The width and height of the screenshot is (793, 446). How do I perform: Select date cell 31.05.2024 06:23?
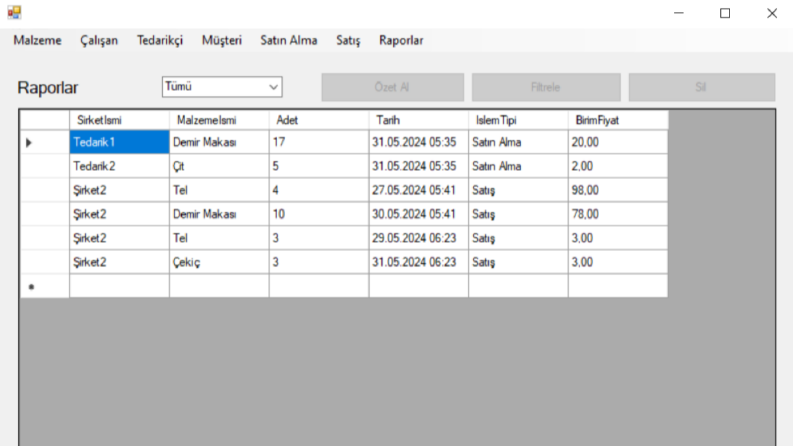pos(418,262)
